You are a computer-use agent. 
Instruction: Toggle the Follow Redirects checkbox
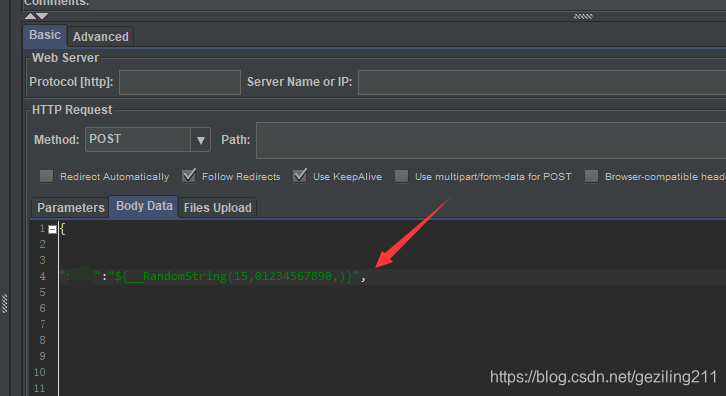click(189, 176)
